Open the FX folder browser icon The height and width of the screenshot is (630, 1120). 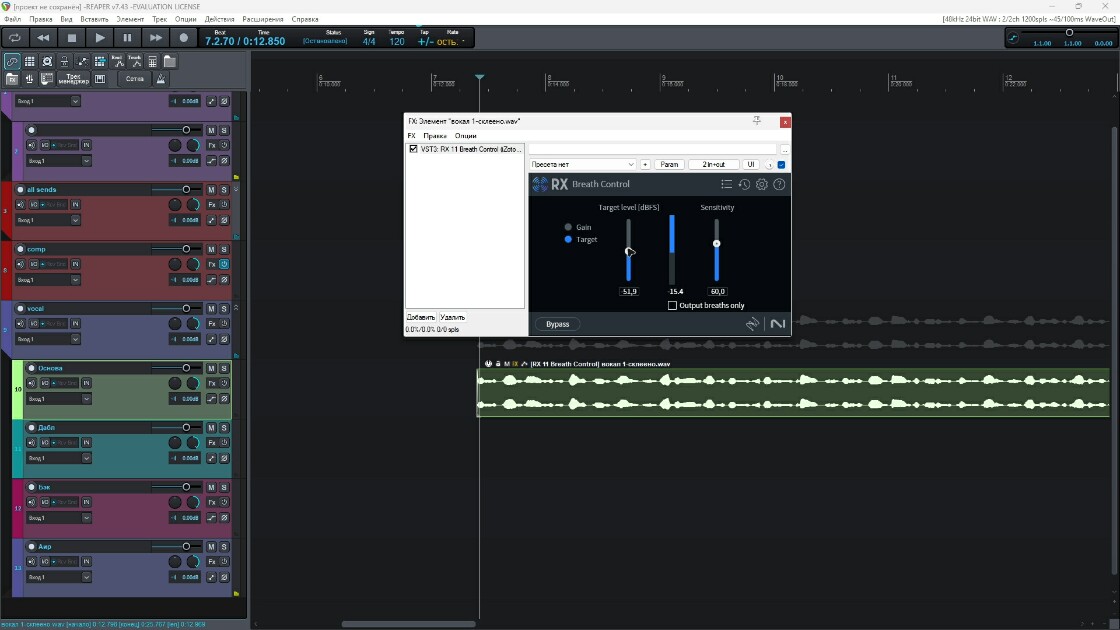click(x=12, y=79)
